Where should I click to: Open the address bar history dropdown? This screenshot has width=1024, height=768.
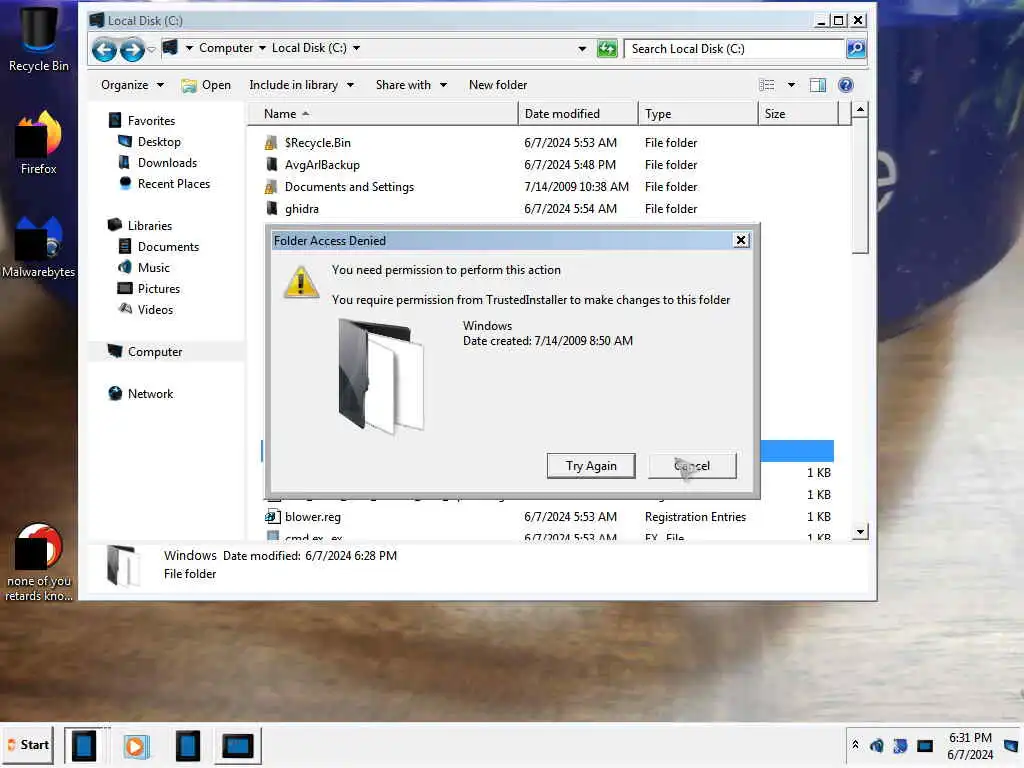(582, 48)
